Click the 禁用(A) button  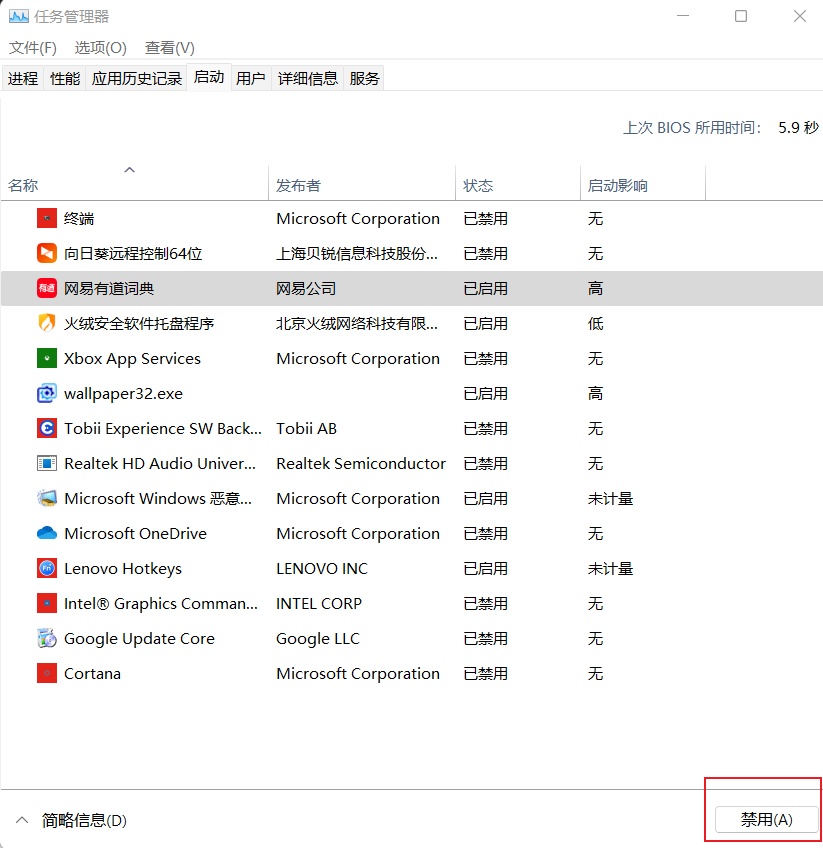[766, 820]
